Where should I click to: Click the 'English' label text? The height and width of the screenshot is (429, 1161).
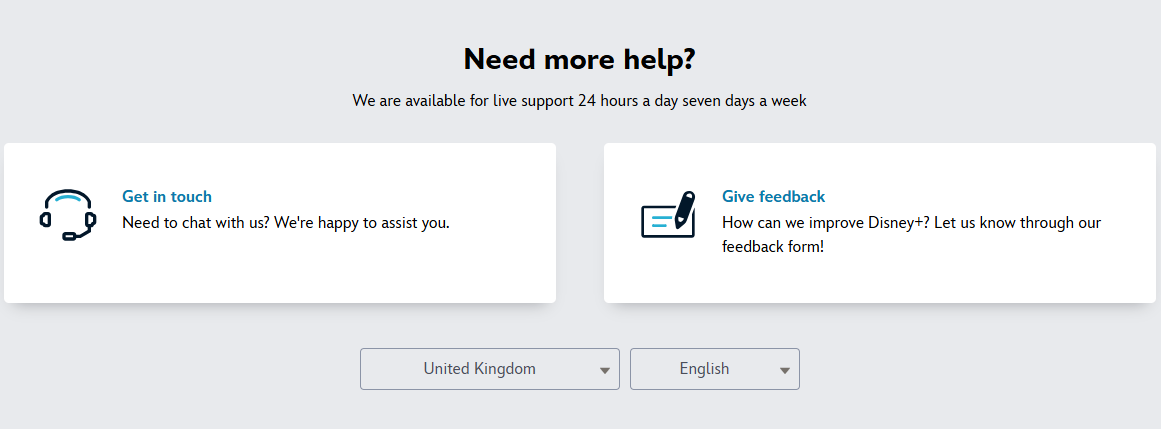coord(704,369)
